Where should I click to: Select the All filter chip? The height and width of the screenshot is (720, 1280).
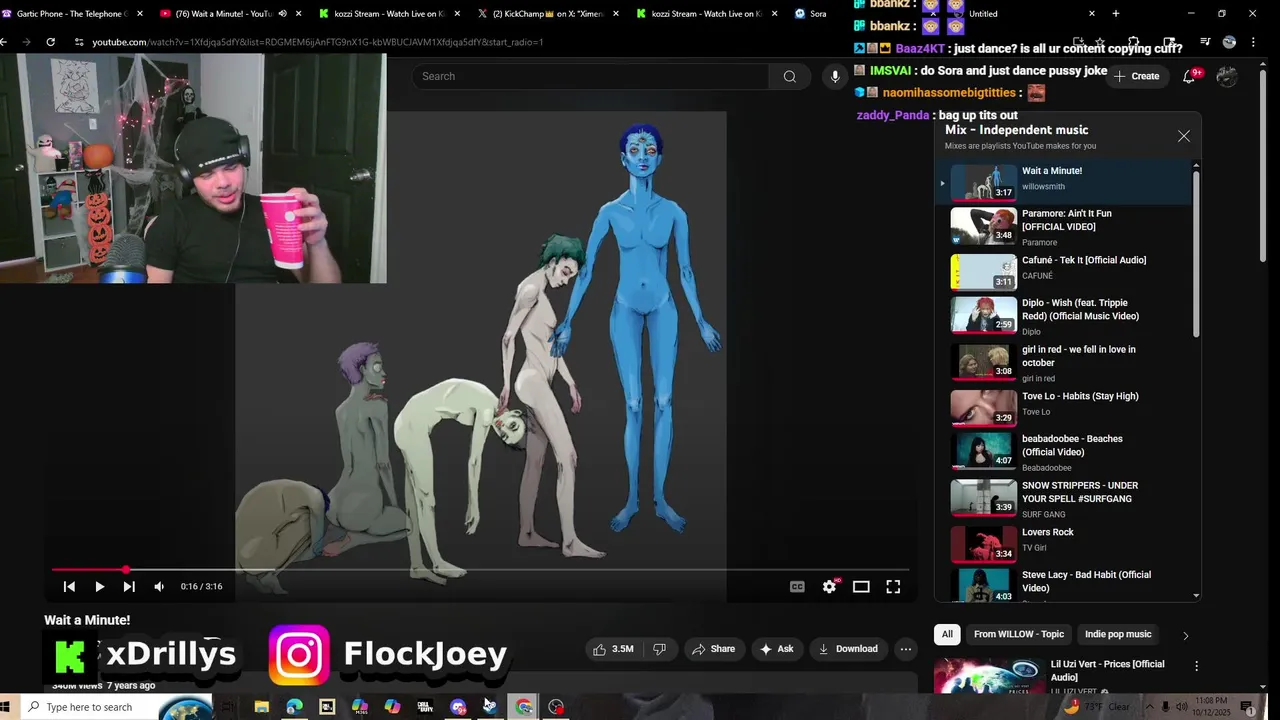pos(947,634)
